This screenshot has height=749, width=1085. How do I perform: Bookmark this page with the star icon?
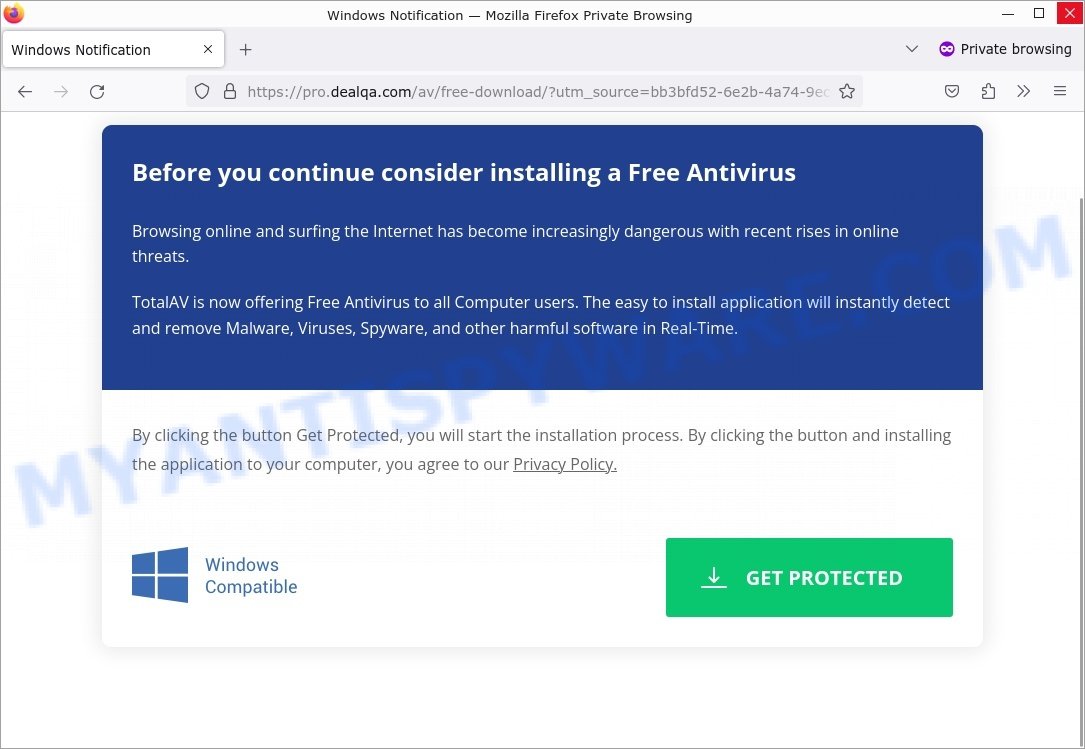[846, 91]
